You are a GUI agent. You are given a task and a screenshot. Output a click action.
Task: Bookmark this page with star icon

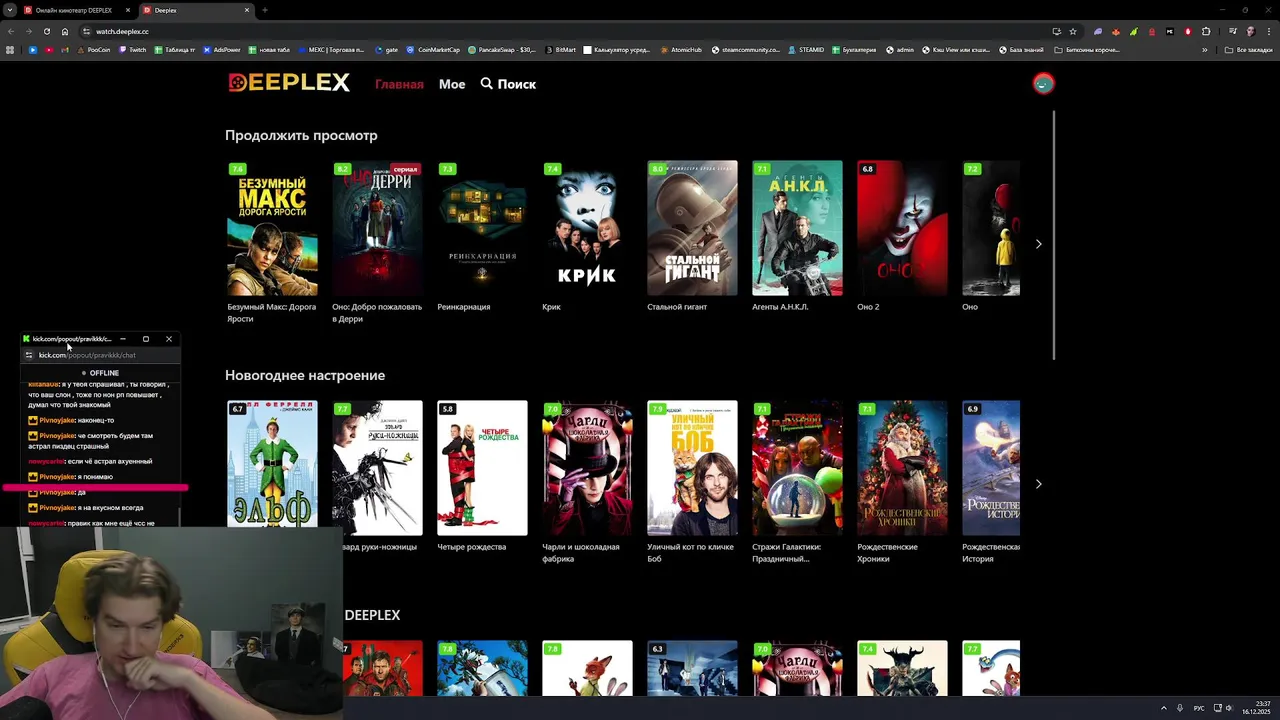[1073, 31]
